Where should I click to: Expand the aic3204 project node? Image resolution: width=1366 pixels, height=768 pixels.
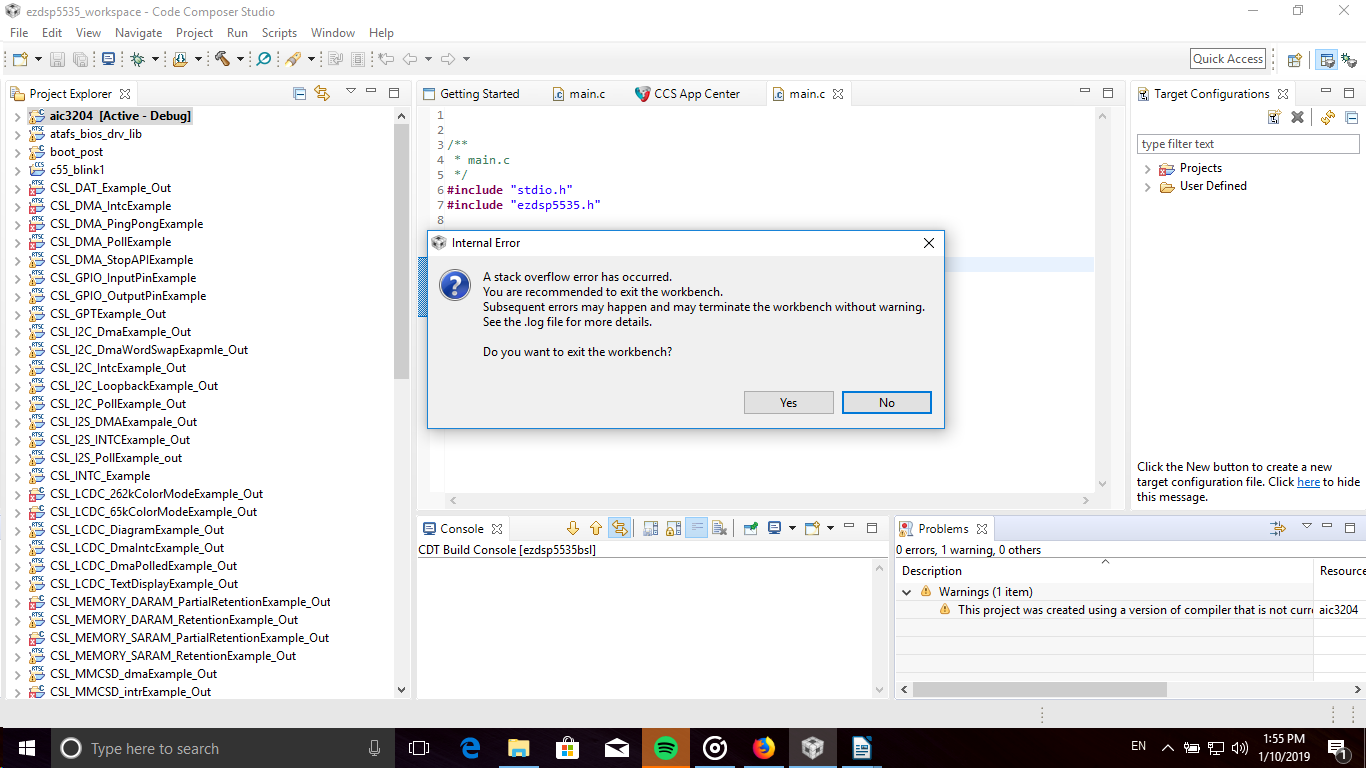point(17,116)
